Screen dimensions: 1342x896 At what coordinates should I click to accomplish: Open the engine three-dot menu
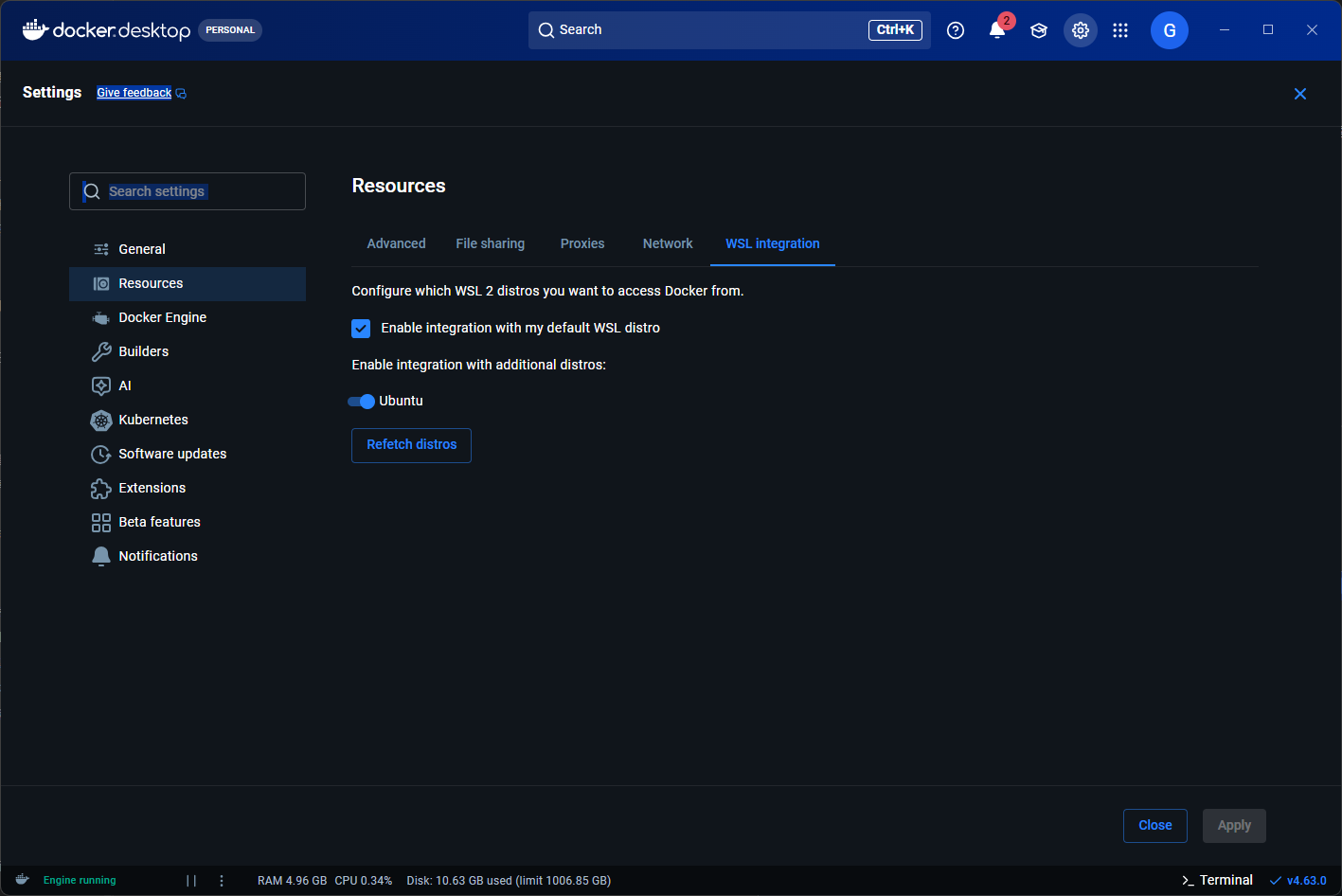pos(222,881)
